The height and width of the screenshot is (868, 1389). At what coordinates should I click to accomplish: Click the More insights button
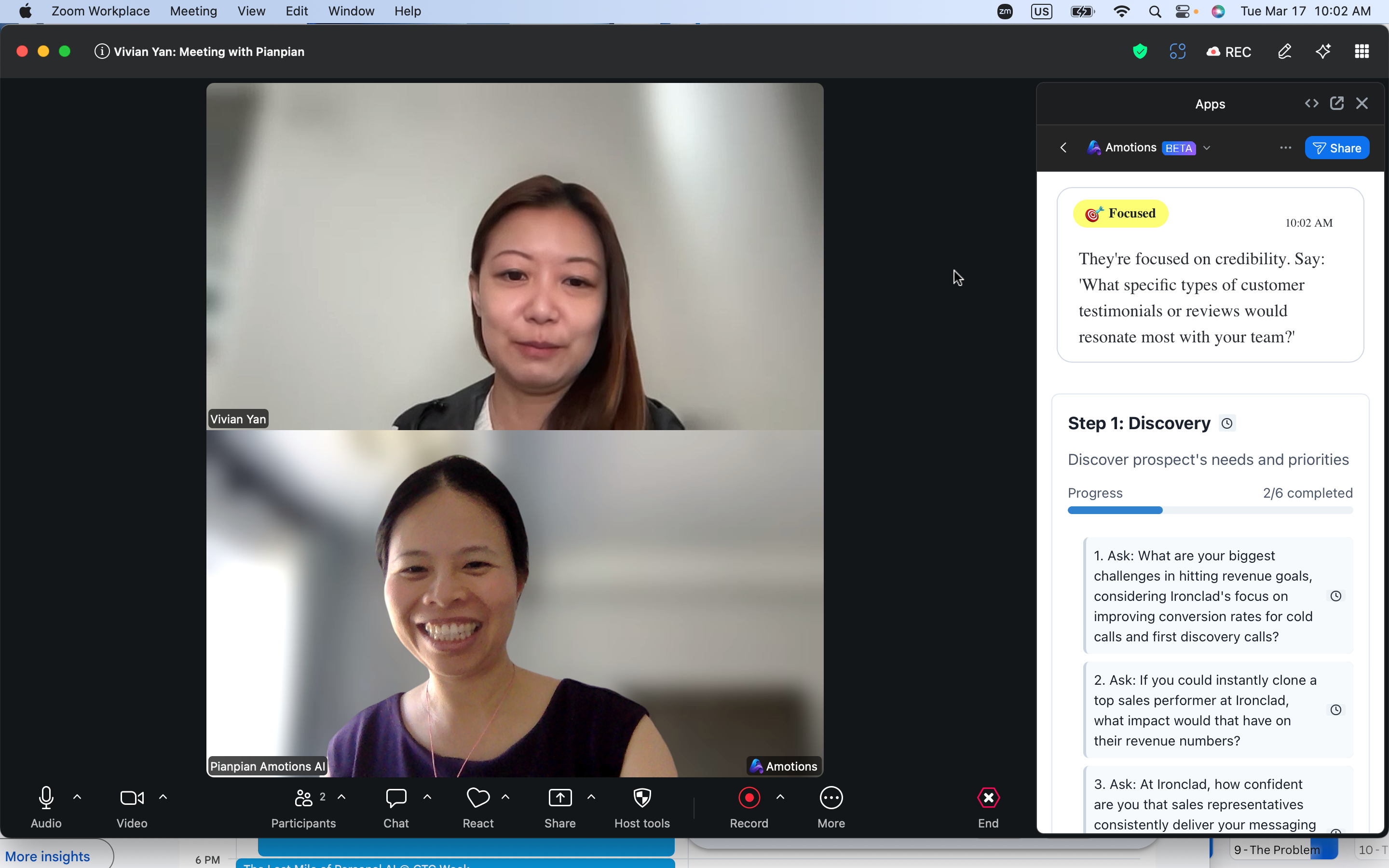click(x=48, y=856)
